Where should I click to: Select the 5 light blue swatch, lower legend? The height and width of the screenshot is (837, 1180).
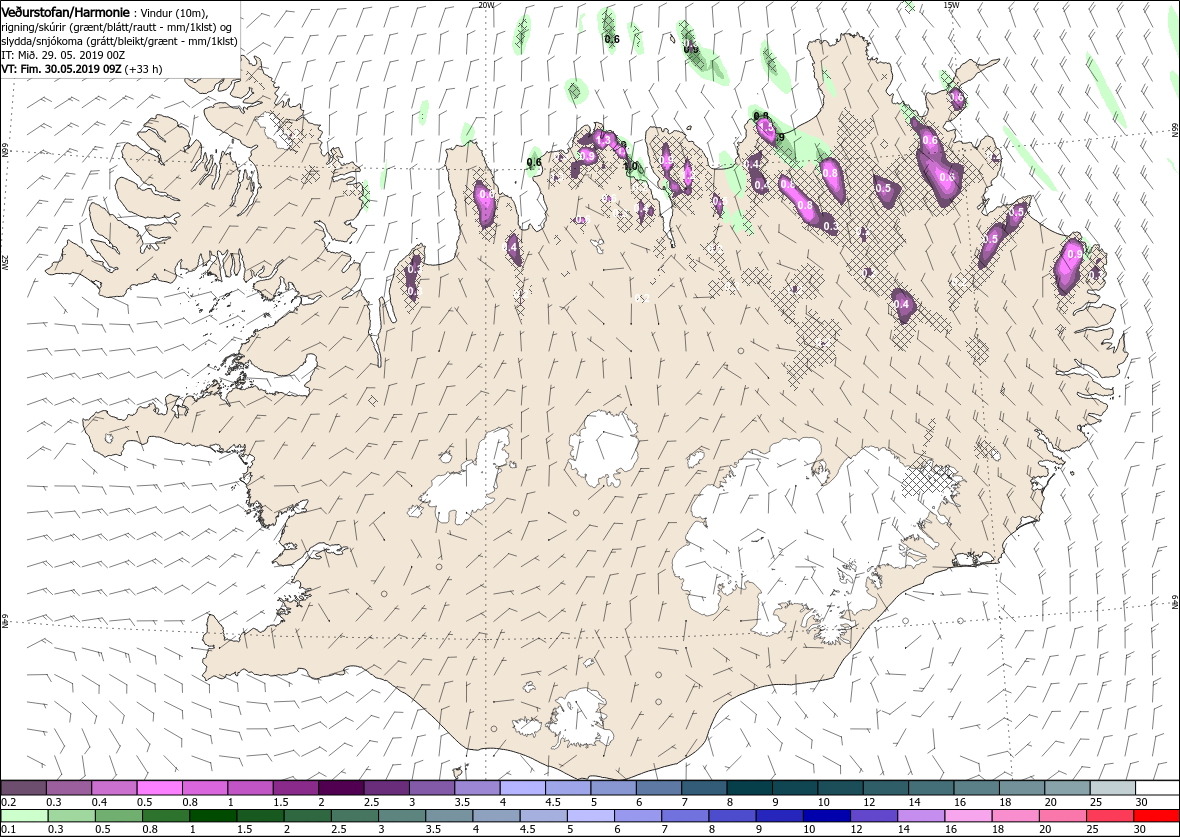pos(591,816)
